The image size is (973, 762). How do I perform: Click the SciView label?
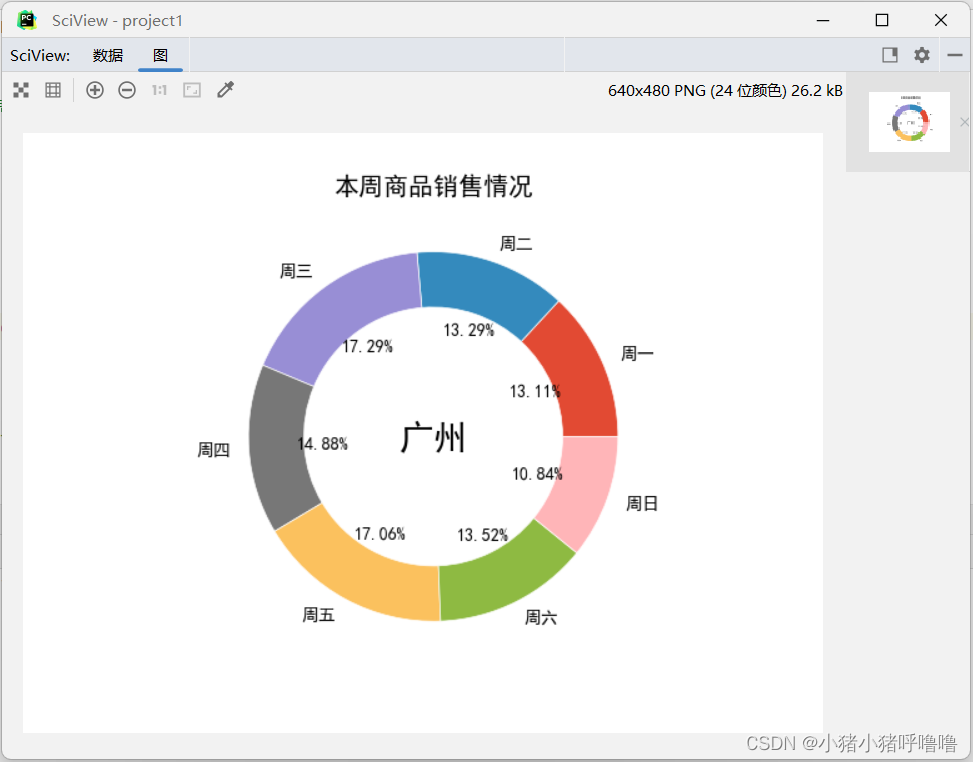click(x=40, y=55)
